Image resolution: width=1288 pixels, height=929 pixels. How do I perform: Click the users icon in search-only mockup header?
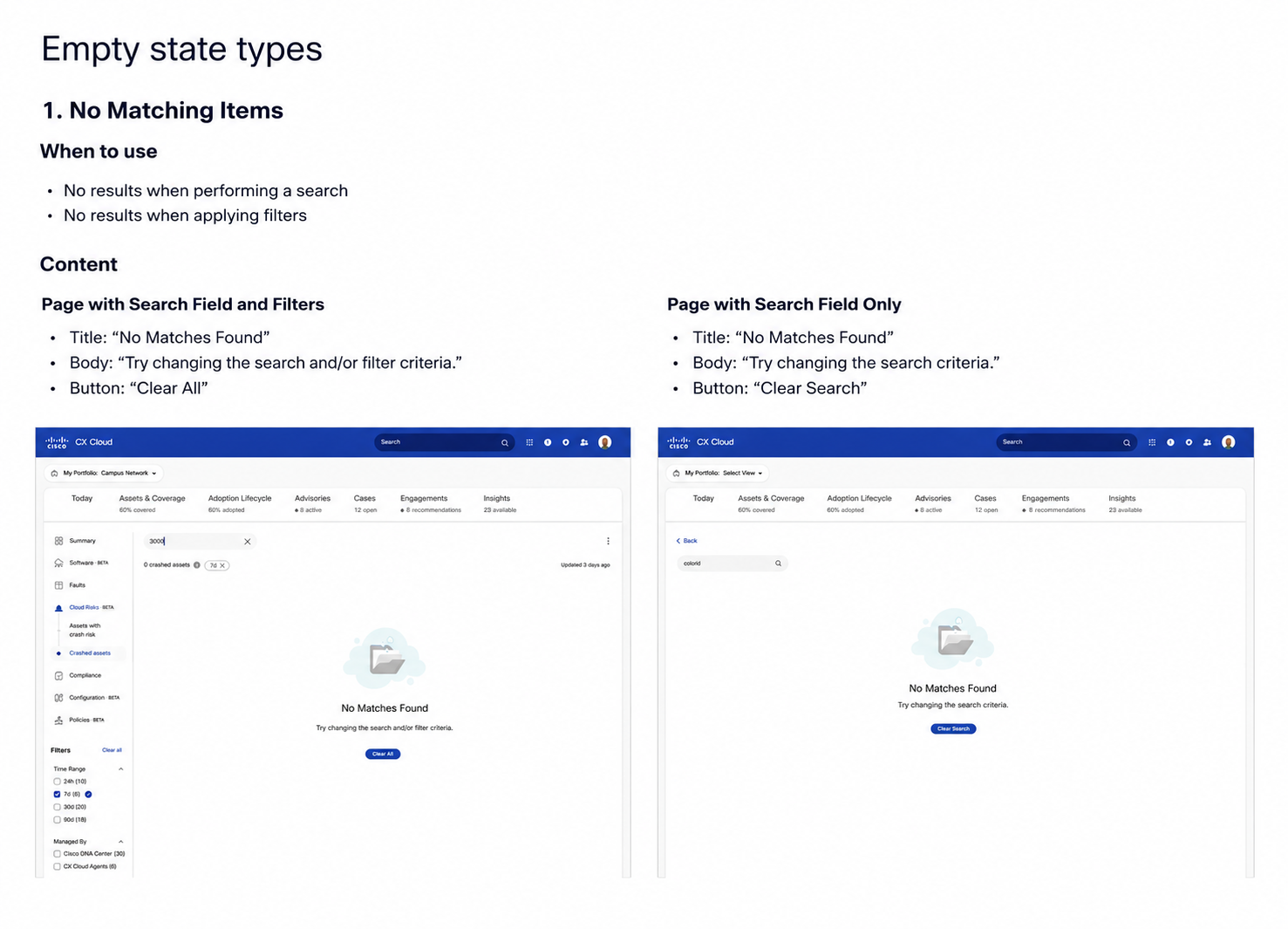(1207, 442)
